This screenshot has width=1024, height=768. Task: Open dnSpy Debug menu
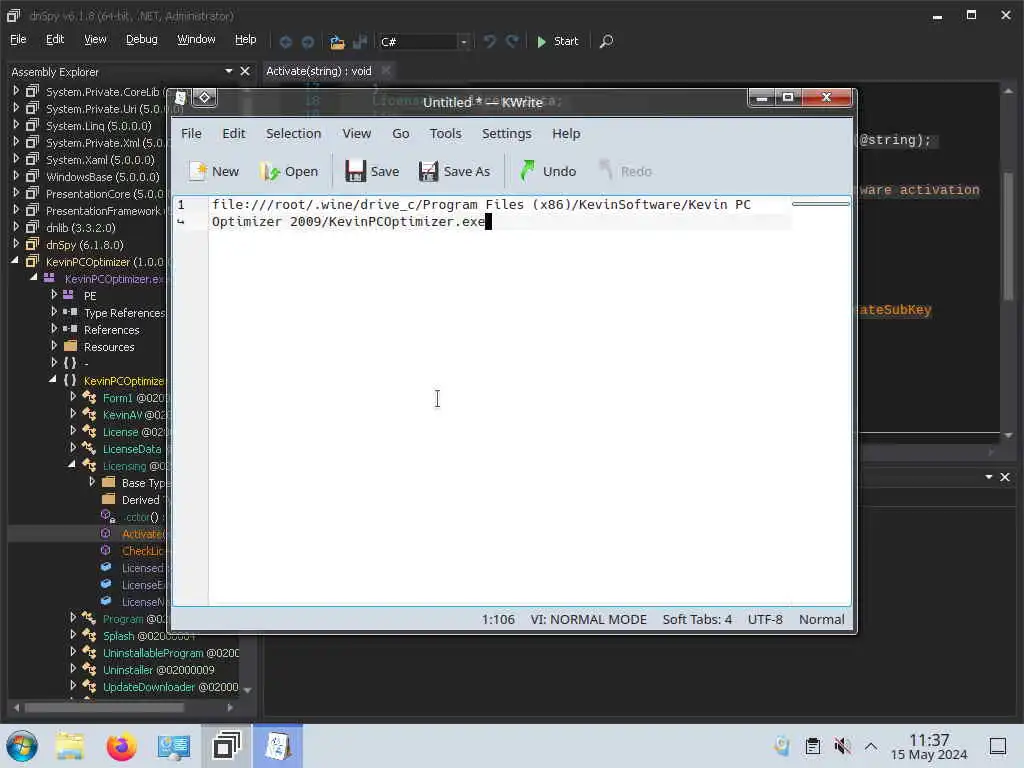(x=142, y=40)
